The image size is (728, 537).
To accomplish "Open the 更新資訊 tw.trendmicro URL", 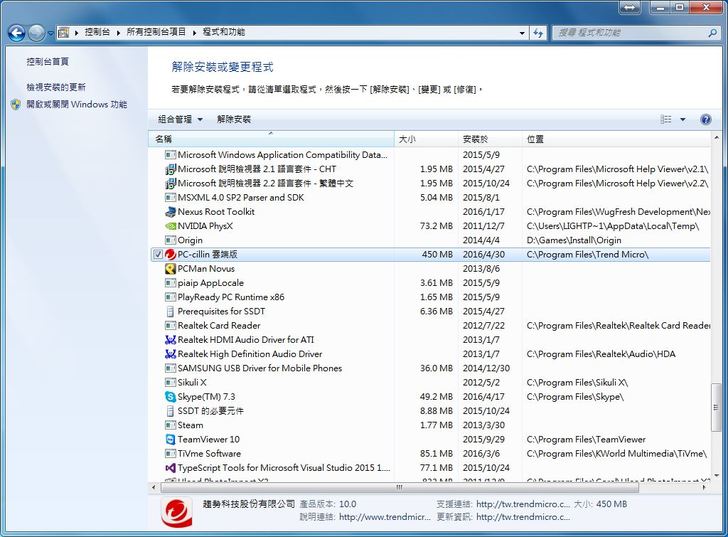I will 523,517.
